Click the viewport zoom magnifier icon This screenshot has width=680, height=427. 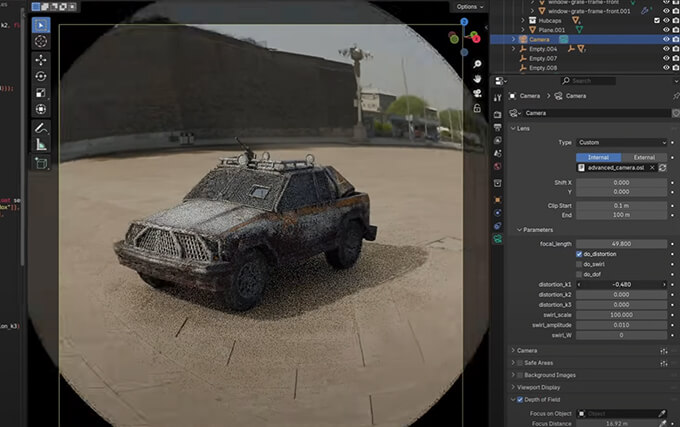click(x=477, y=64)
